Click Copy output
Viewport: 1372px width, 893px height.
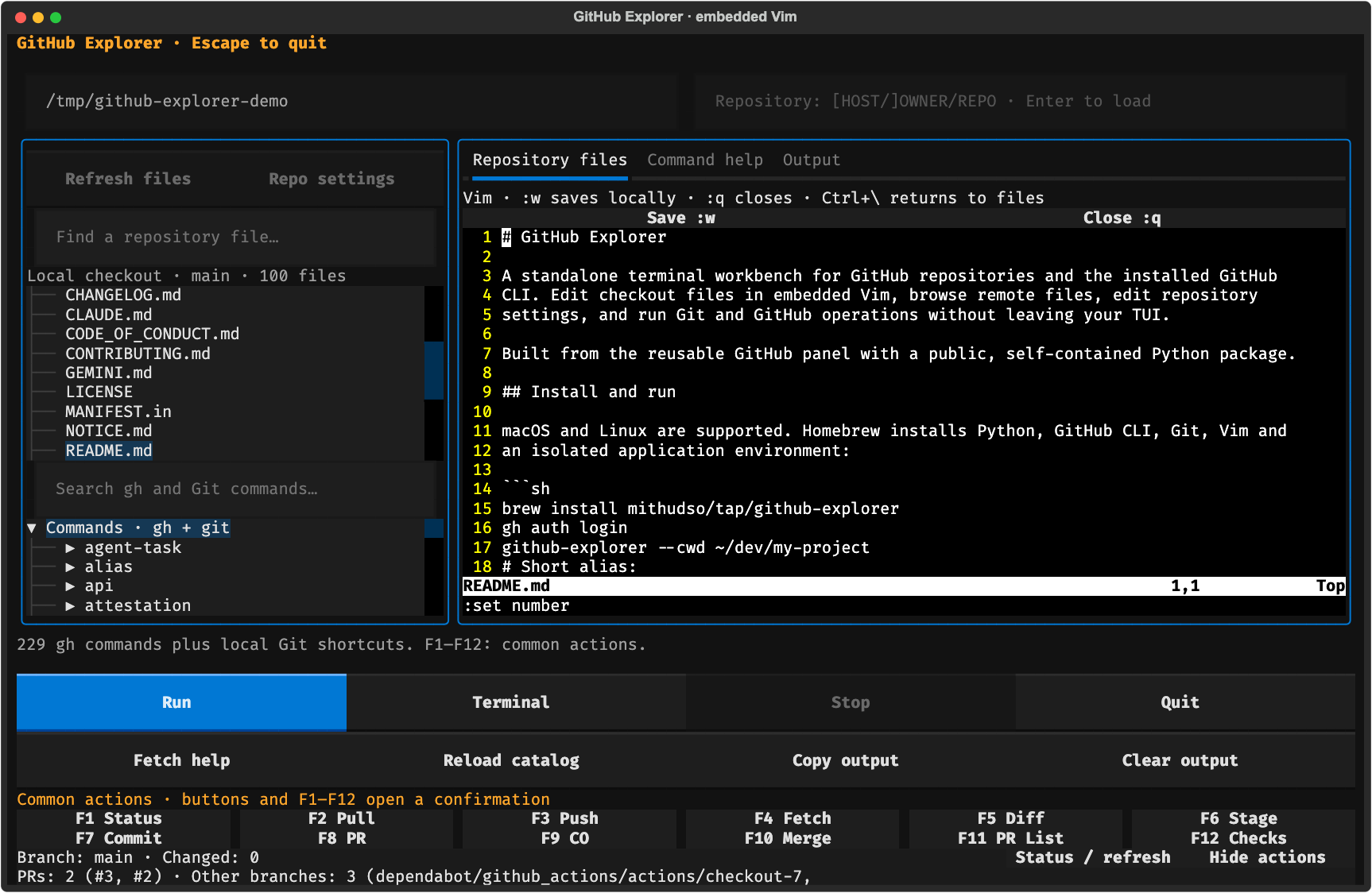pos(846,760)
